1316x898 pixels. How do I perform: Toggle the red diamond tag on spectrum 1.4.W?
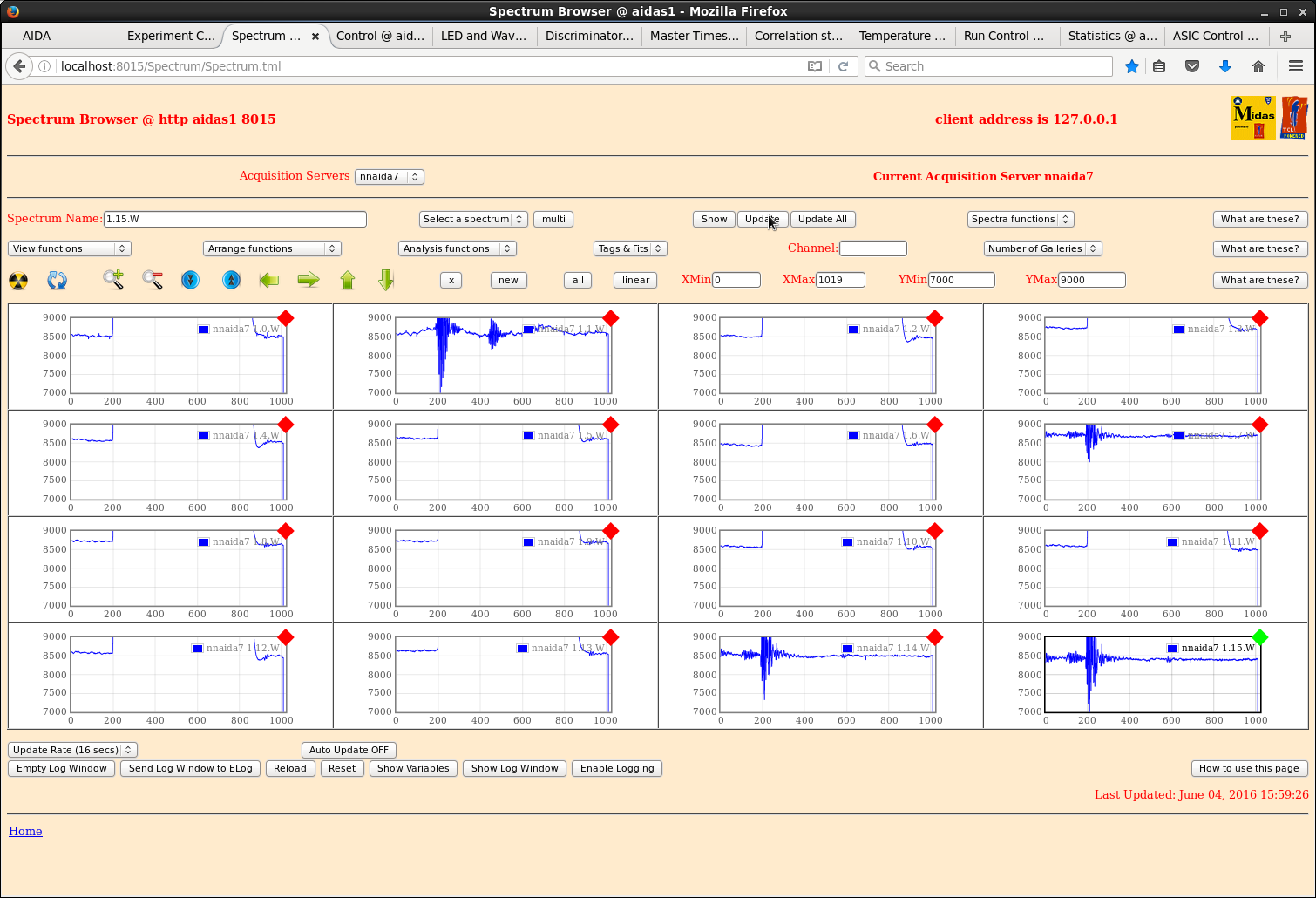(x=285, y=425)
